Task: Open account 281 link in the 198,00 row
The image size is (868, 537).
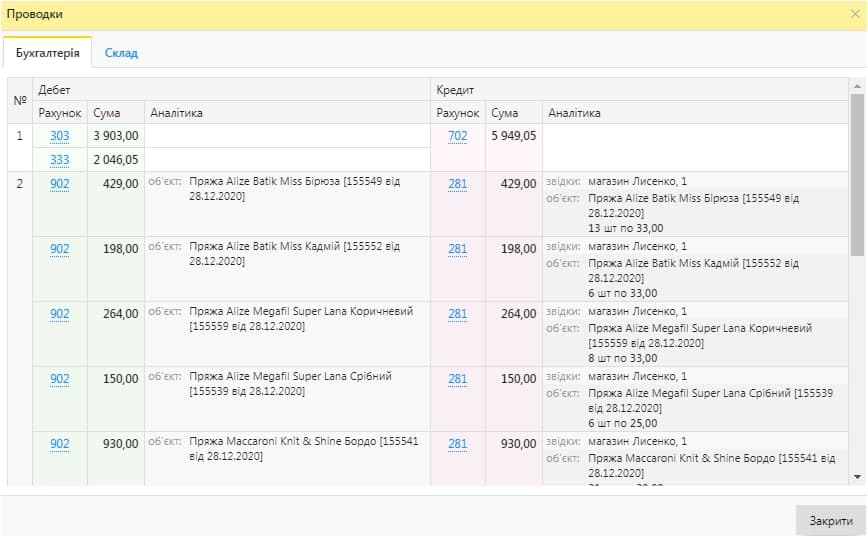Action: 458,249
